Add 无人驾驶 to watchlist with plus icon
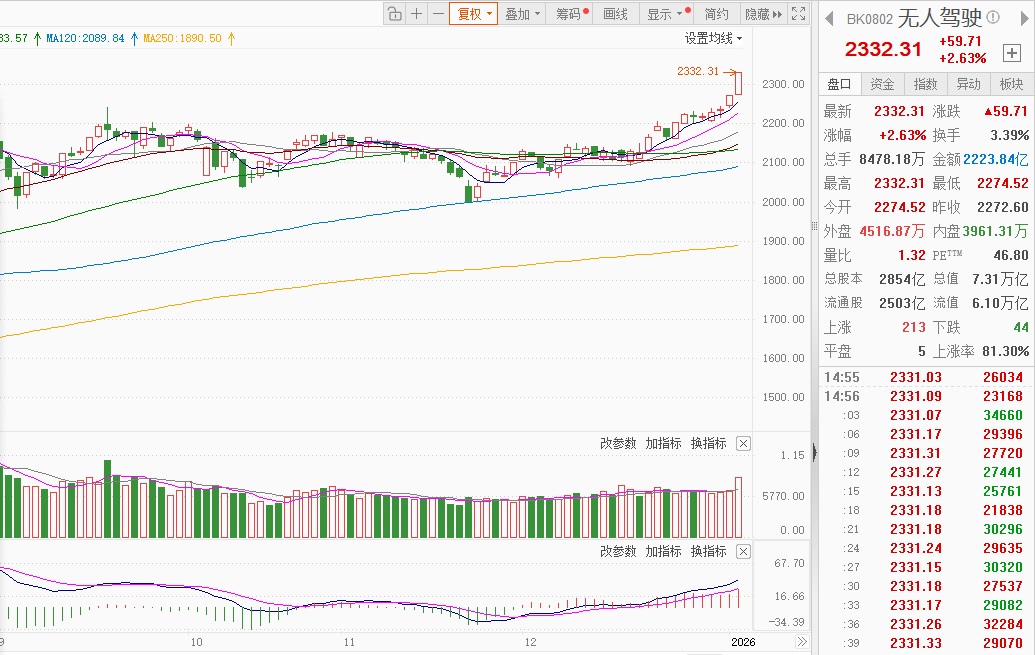1035x655 pixels. pos(1011,52)
